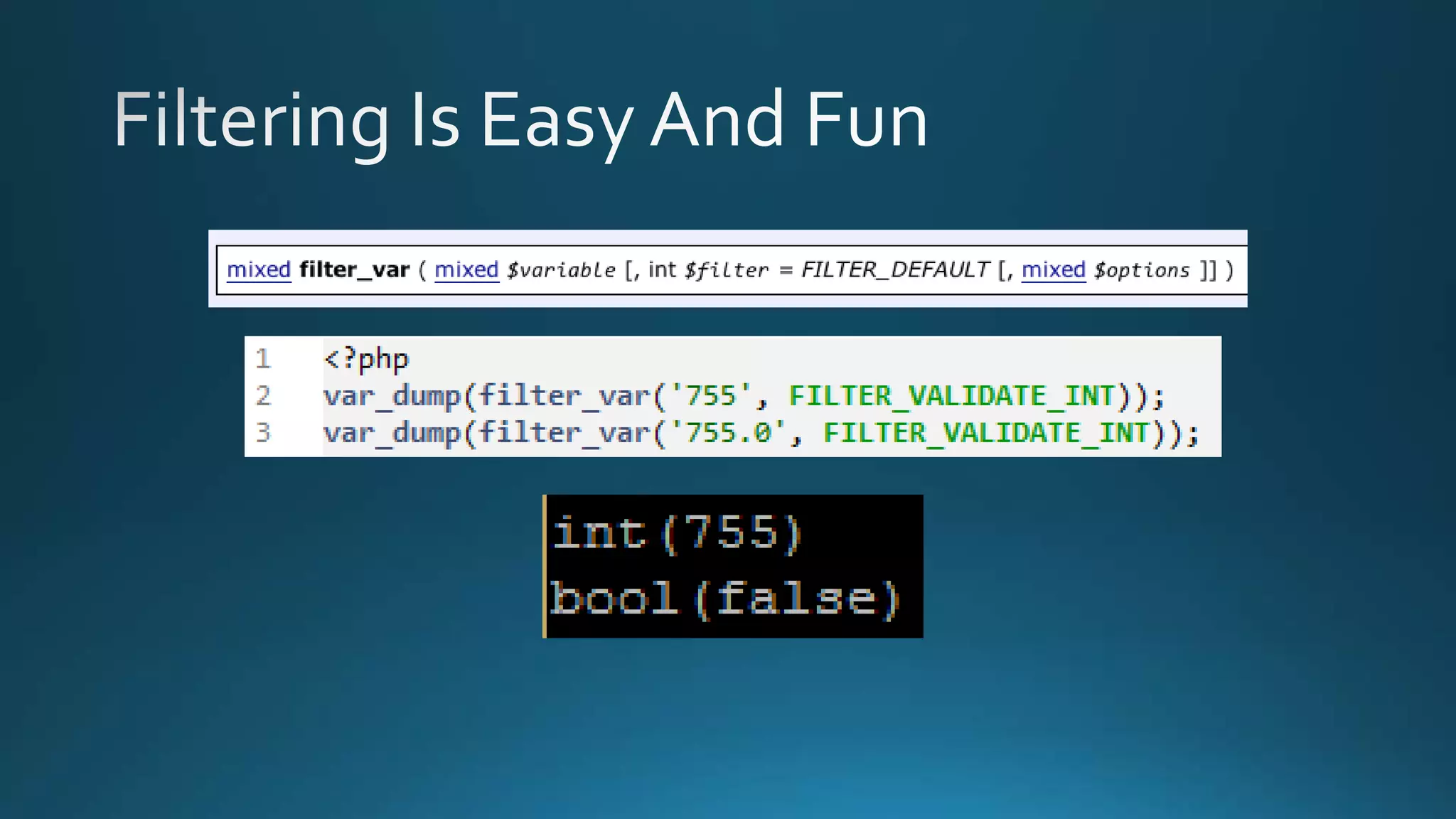Click the '755' string literal

(711, 396)
